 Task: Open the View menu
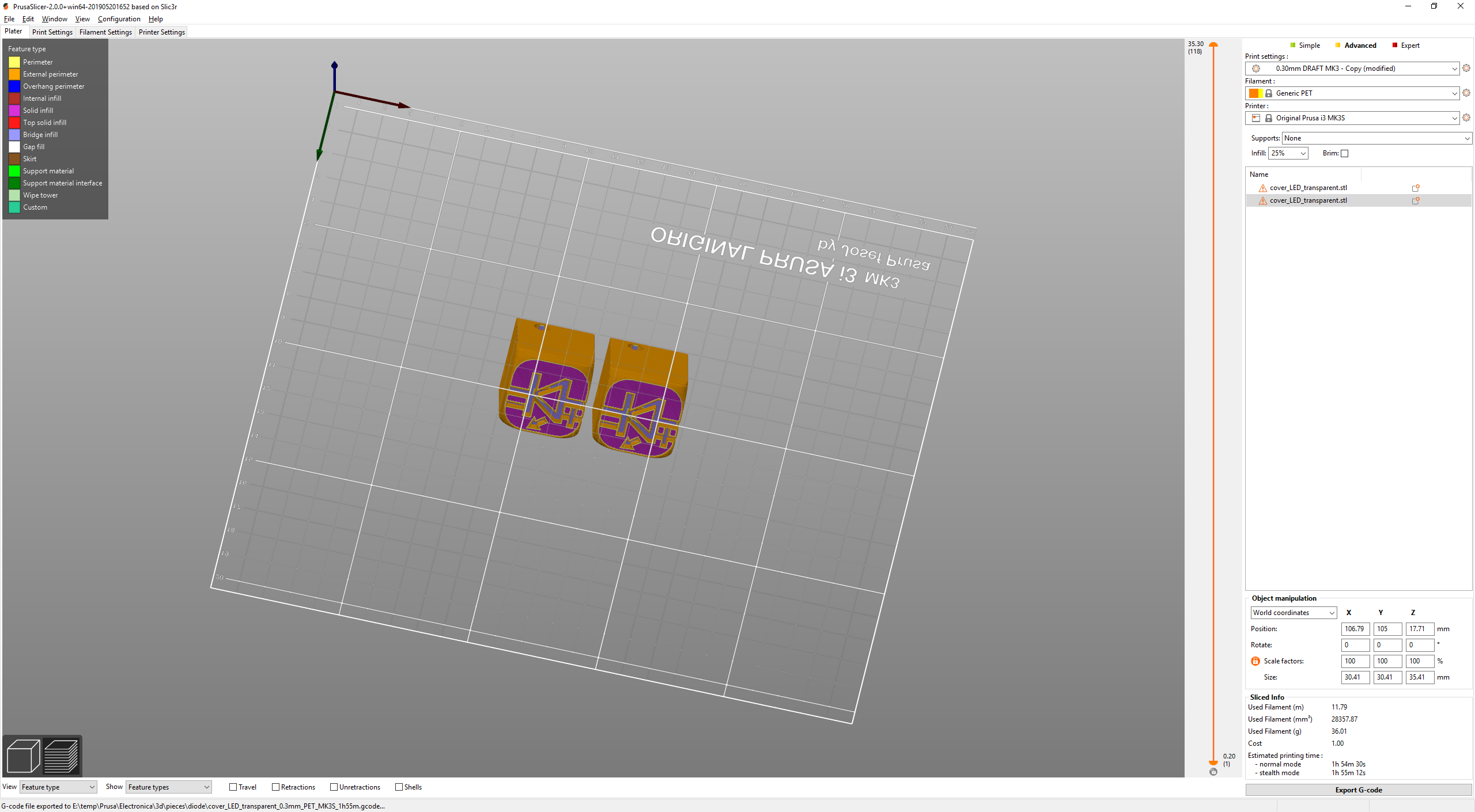82,19
